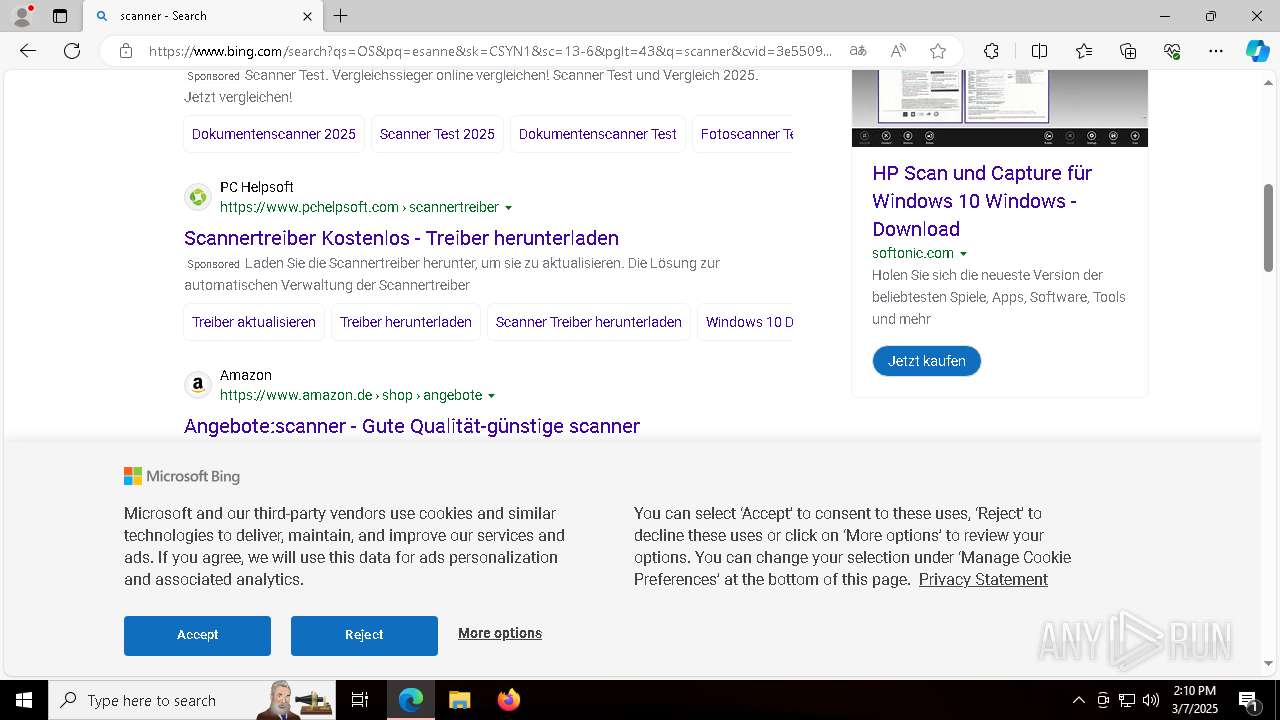Open Microsoft Edge from the taskbar
This screenshot has width=1280, height=720.
coord(411,700)
